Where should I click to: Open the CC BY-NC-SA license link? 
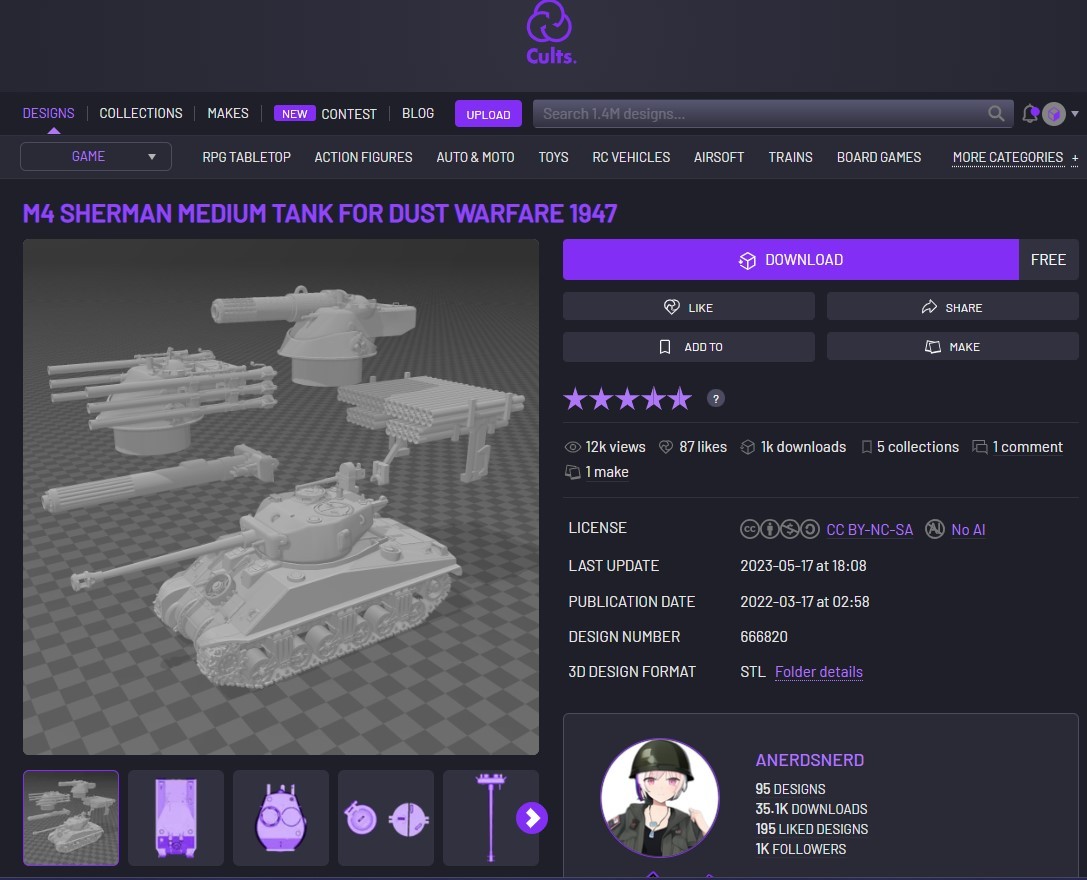click(869, 530)
